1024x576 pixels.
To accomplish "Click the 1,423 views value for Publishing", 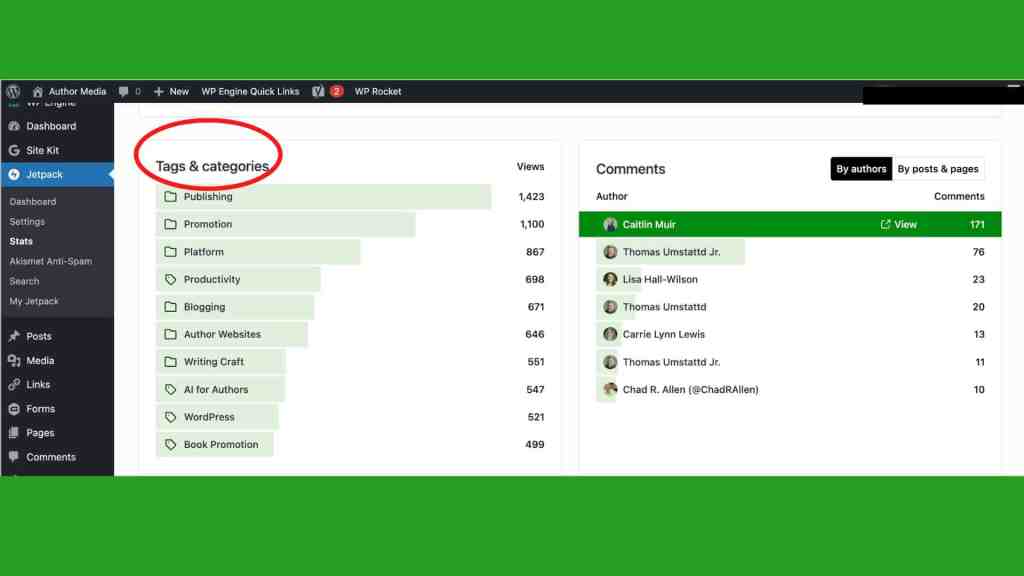I will tap(531, 197).
